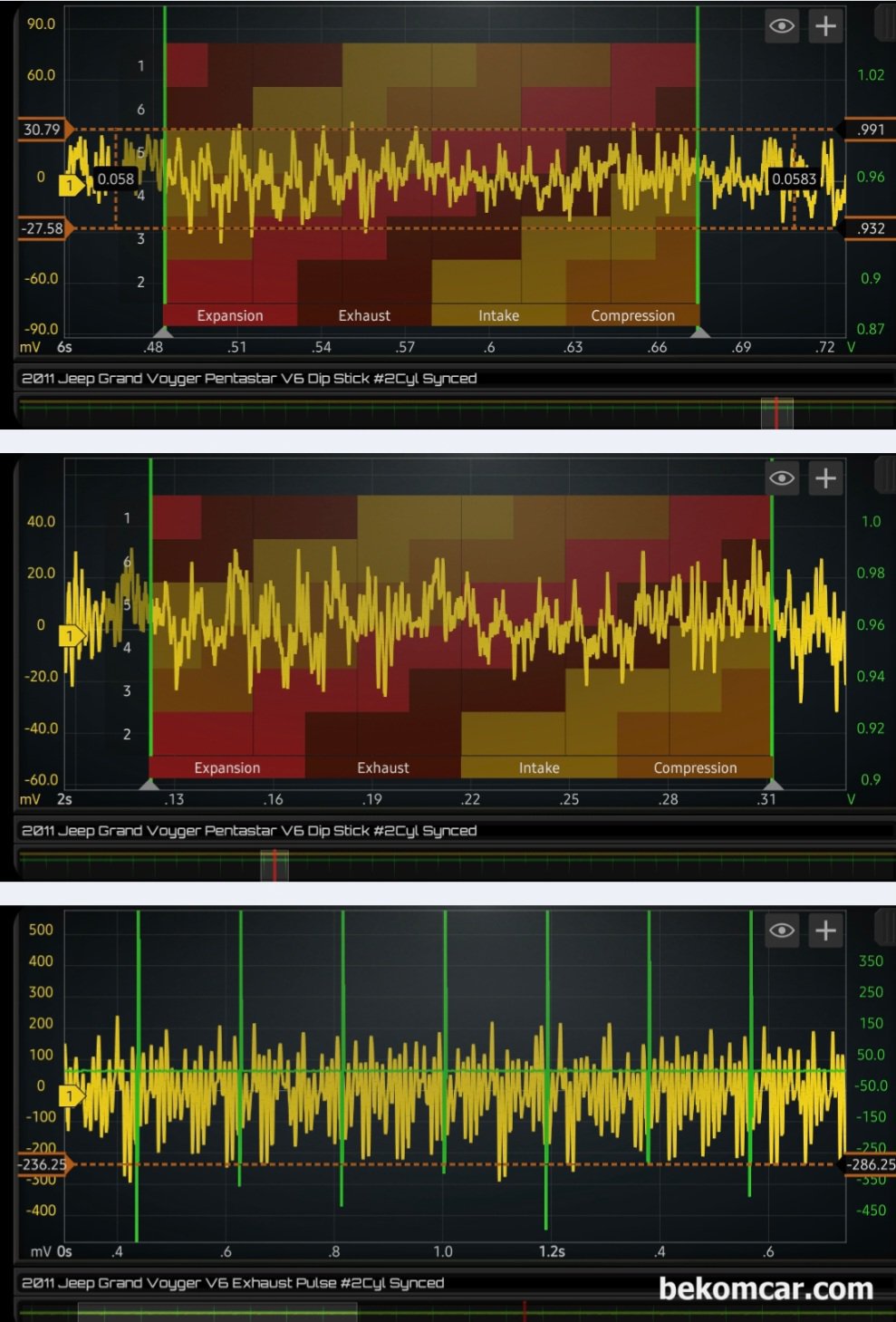
Task: Click the plus icon in top waveform panel
Action: click(x=825, y=26)
